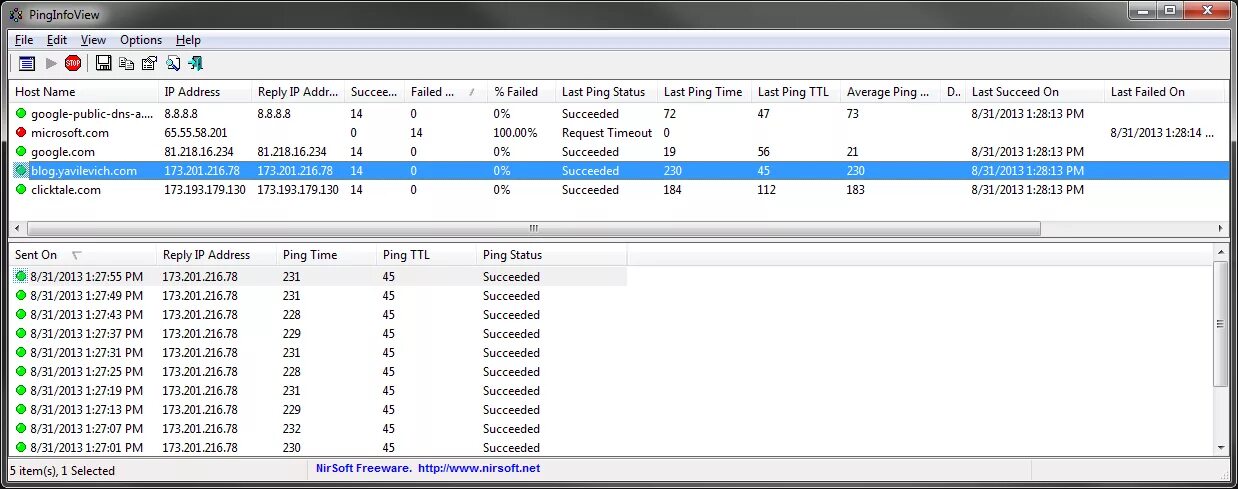Viewport: 1238px width, 489px height.
Task: Sort by the Last Ping Time header
Action: [705, 92]
